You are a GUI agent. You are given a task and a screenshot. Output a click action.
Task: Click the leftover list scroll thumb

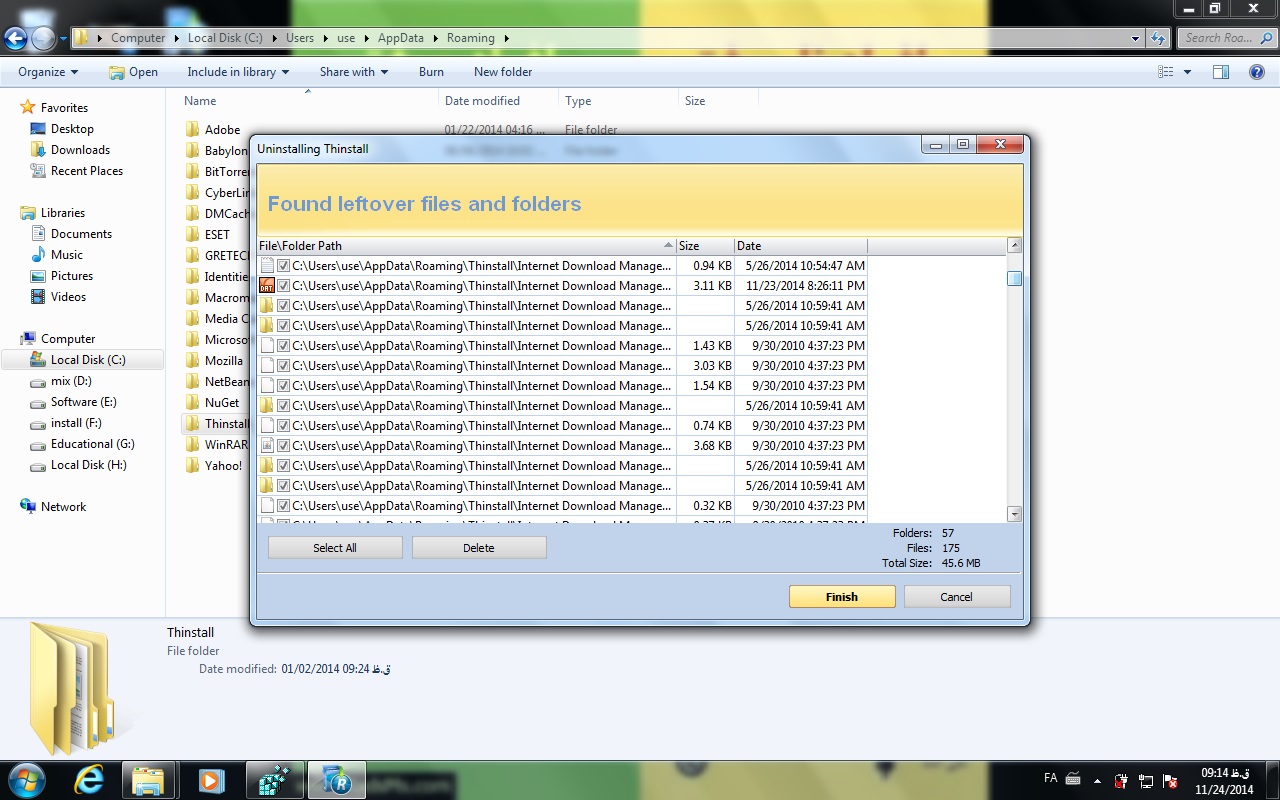1014,279
